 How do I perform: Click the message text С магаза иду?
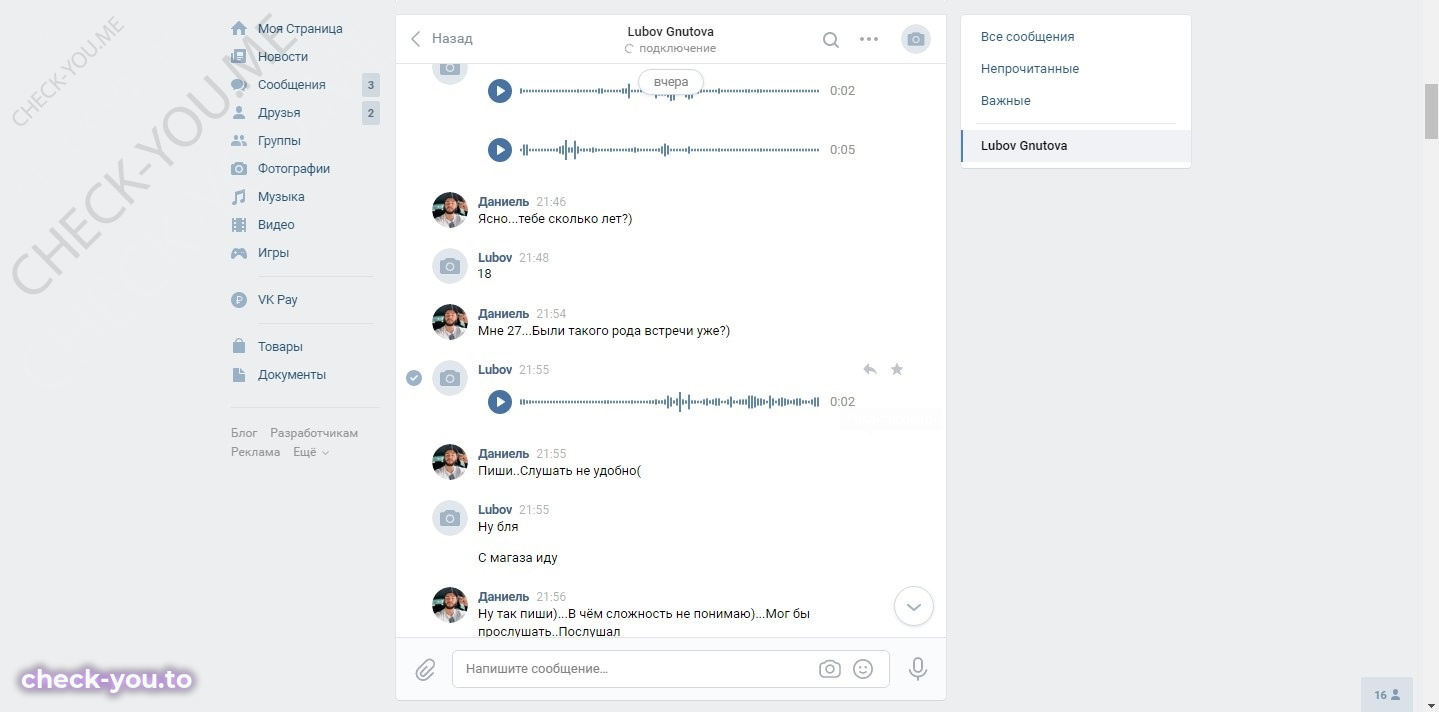(x=518, y=558)
